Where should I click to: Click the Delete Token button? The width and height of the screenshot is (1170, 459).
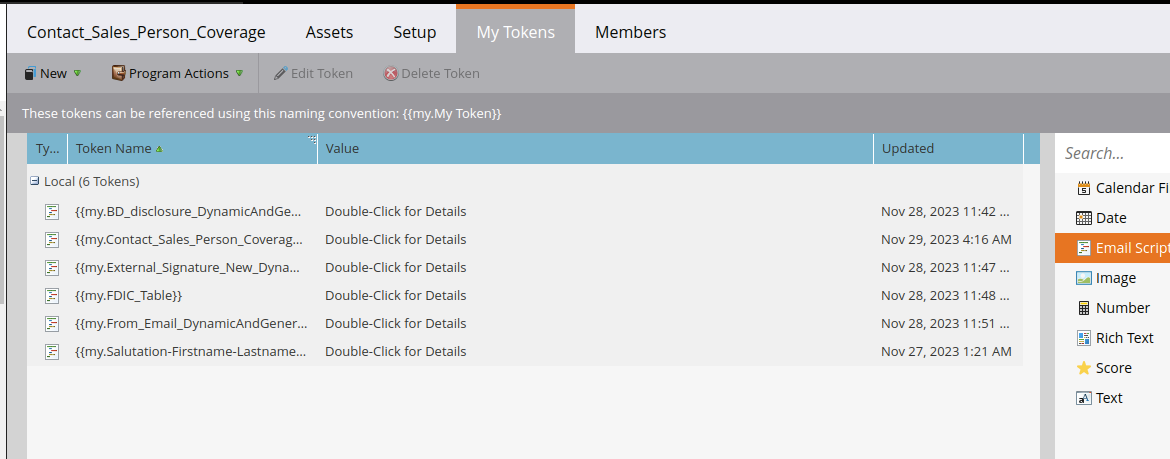(x=431, y=73)
